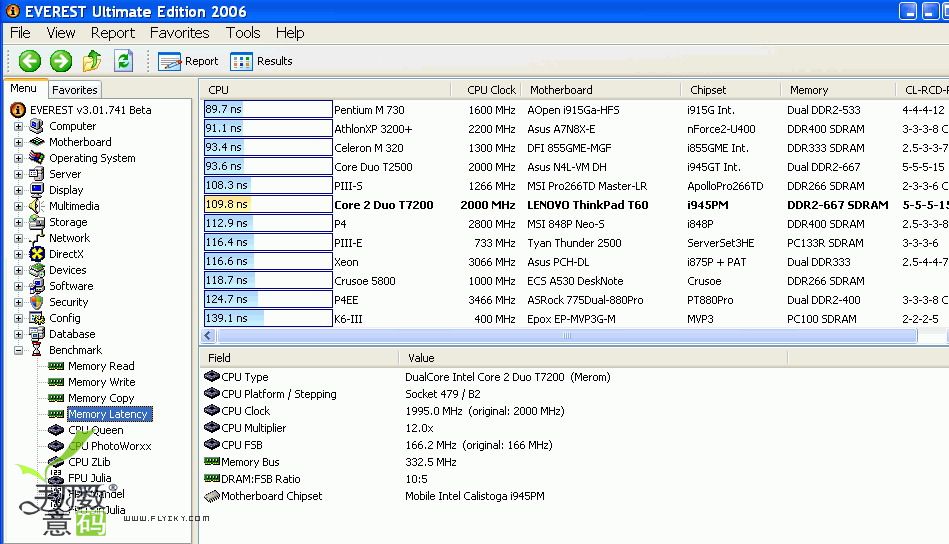Open the Help menu
The width and height of the screenshot is (949, 544).
pyautogui.click(x=290, y=33)
